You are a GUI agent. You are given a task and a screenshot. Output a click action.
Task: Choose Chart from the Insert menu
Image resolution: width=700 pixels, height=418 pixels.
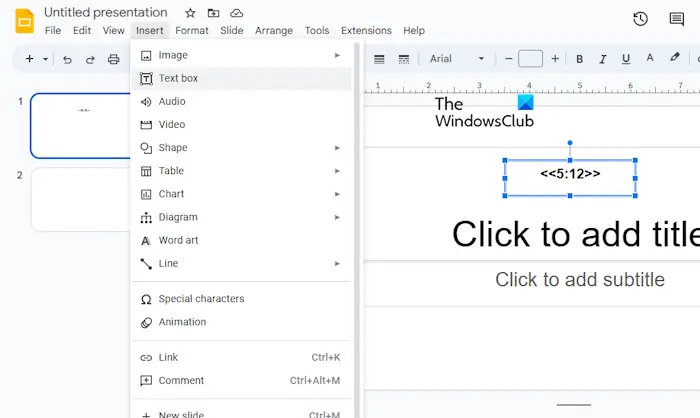[242, 194]
